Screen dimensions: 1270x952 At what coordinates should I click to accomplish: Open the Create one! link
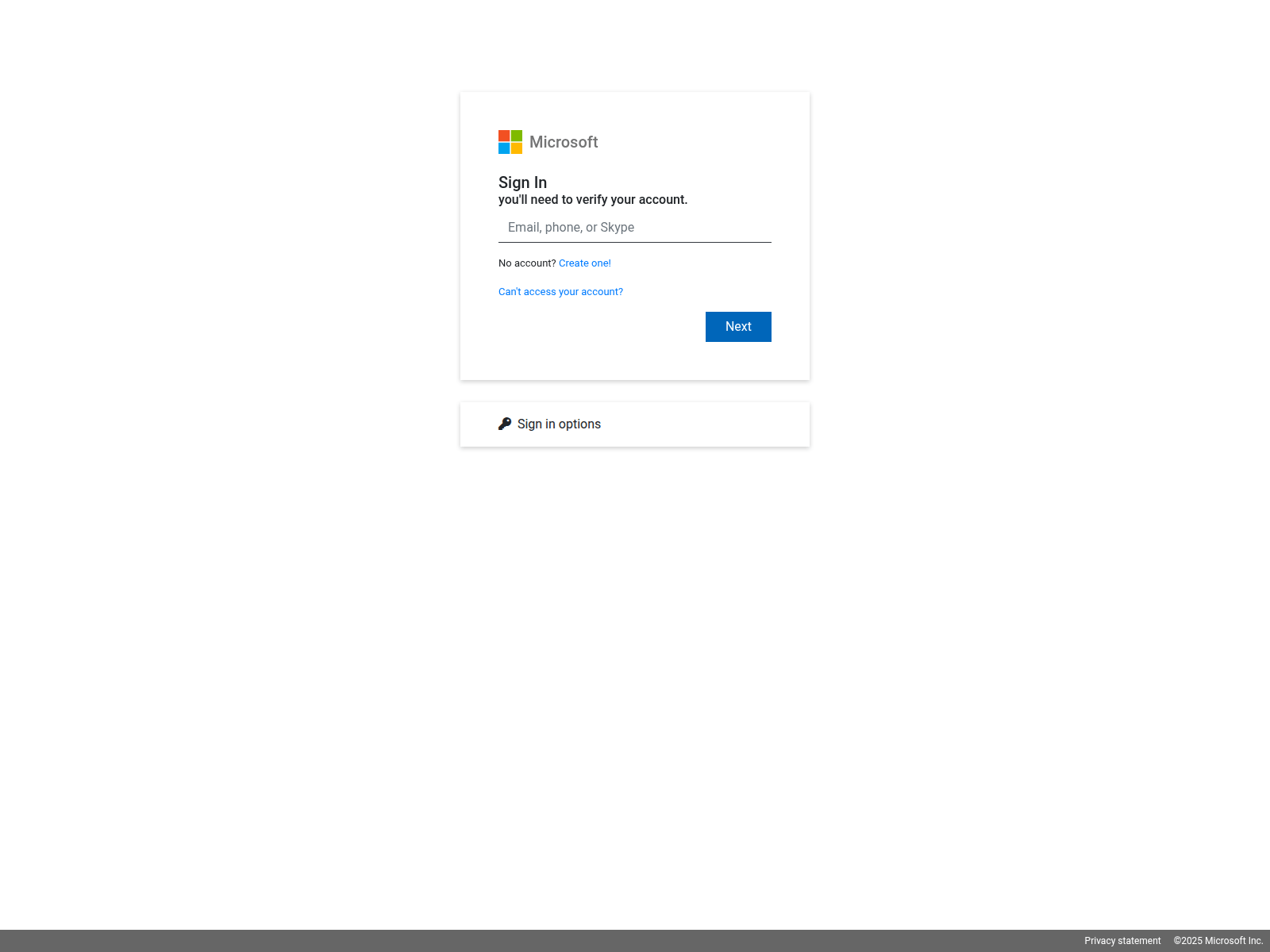point(585,263)
